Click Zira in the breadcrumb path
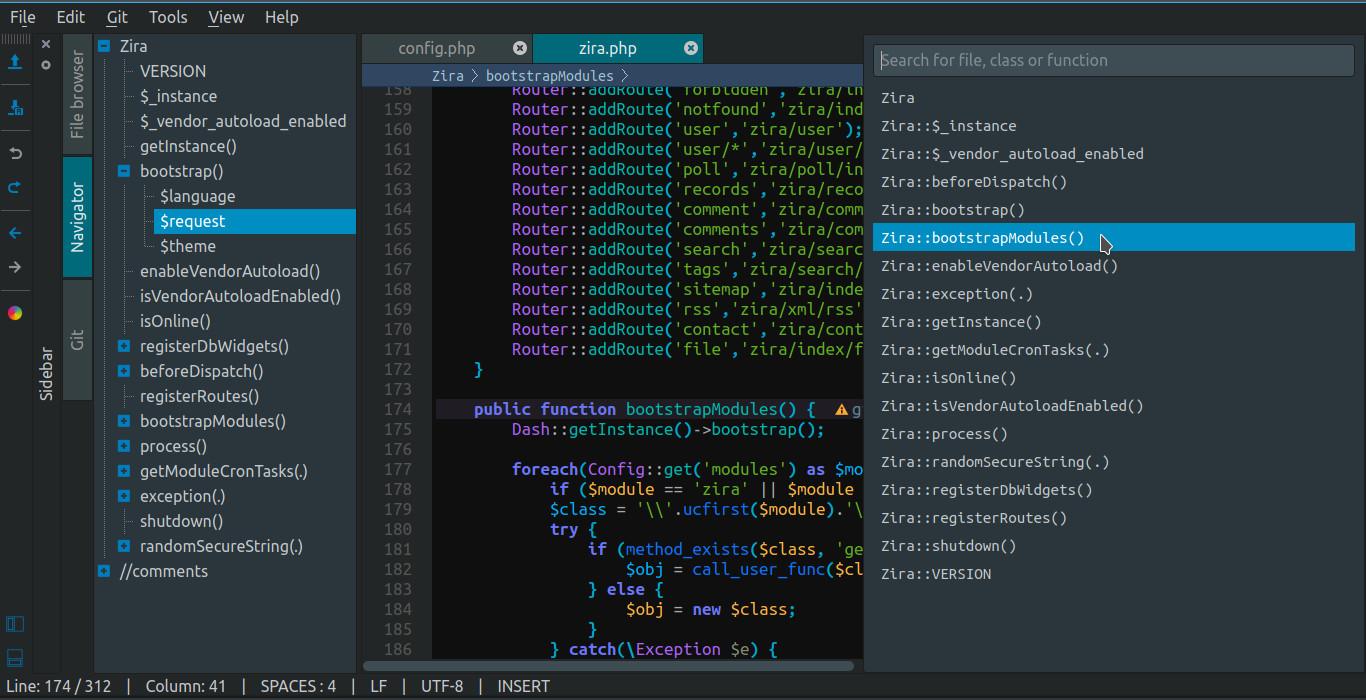This screenshot has width=1366, height=700. [447, 76]
